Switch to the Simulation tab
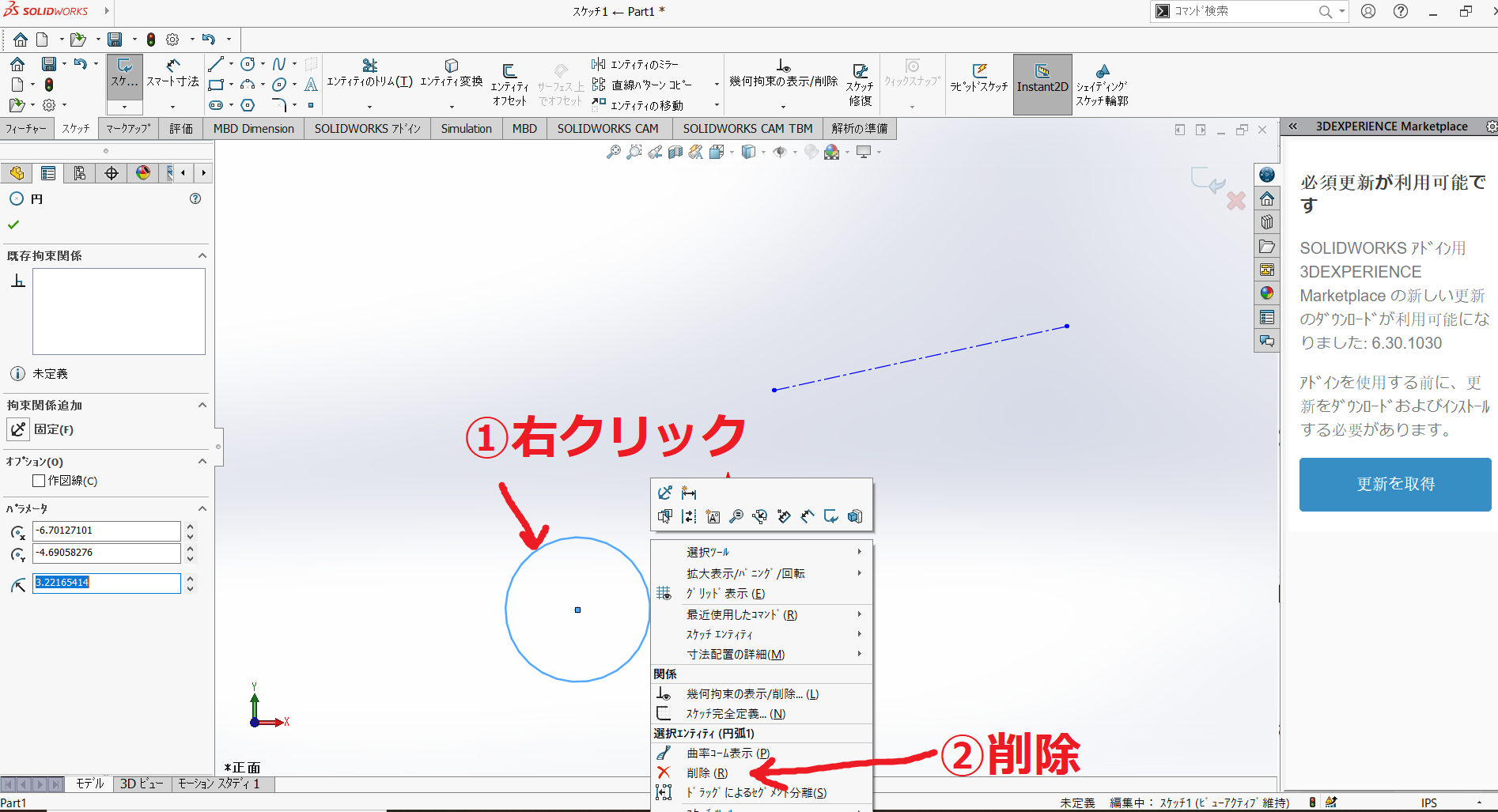 tap(467, 128)
